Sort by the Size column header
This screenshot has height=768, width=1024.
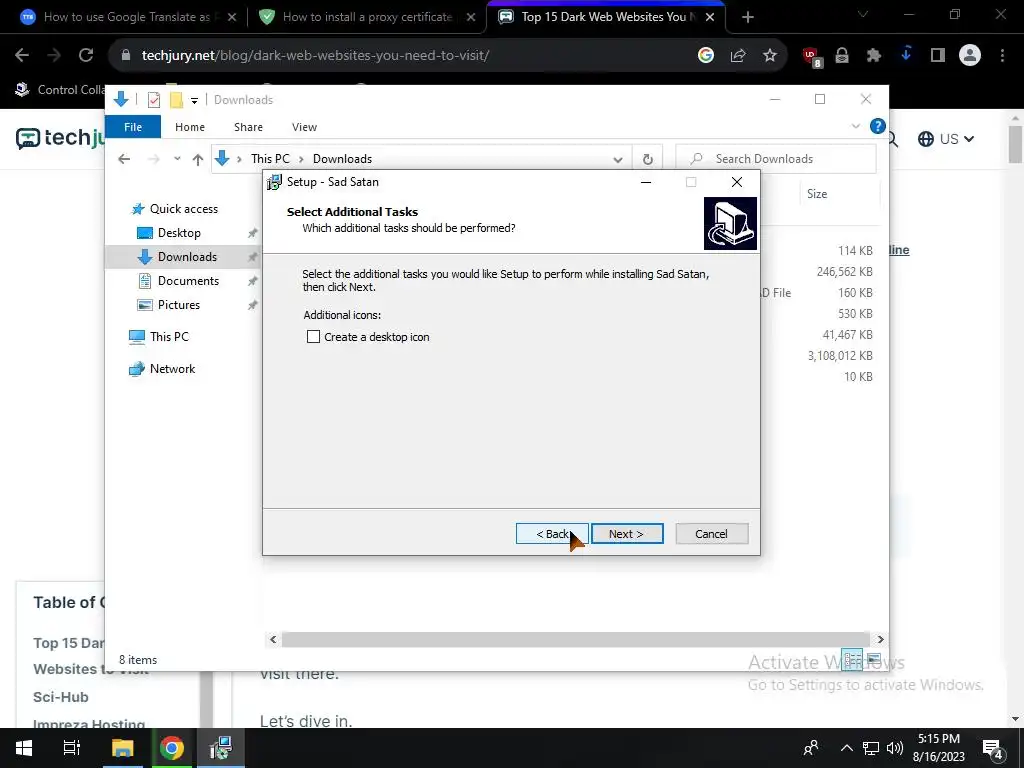pyautogui.click(x=816, y=194)
